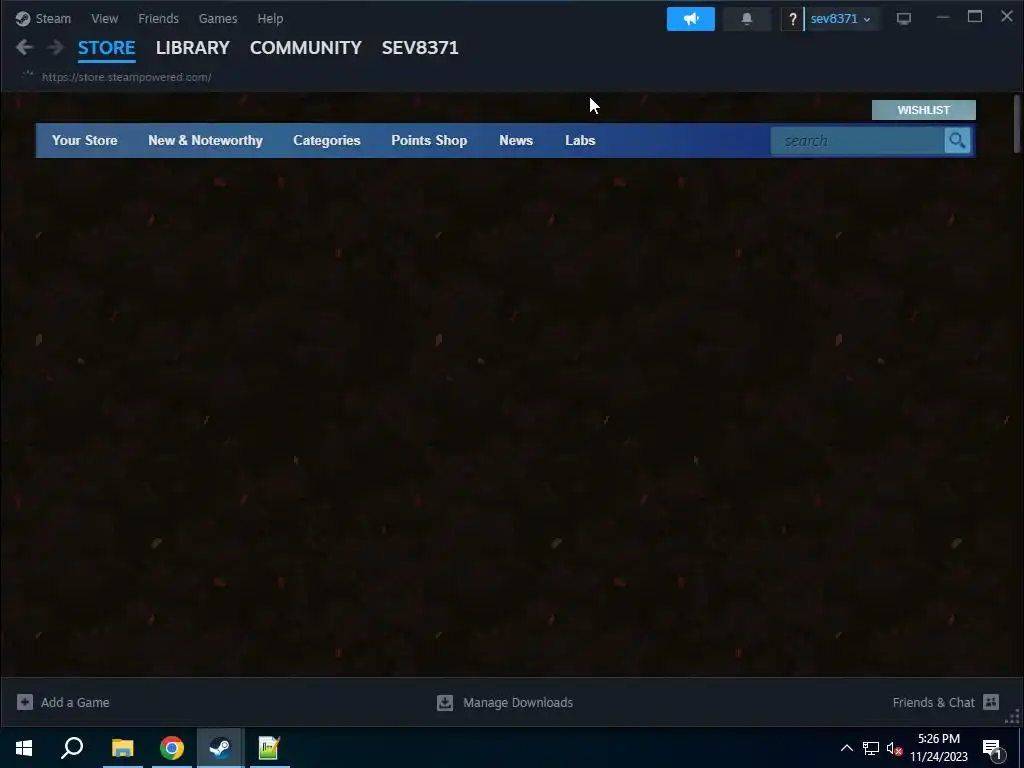Click the blue megaphone announcements button
1024x768 pixels.
click(x=690, y=19)
